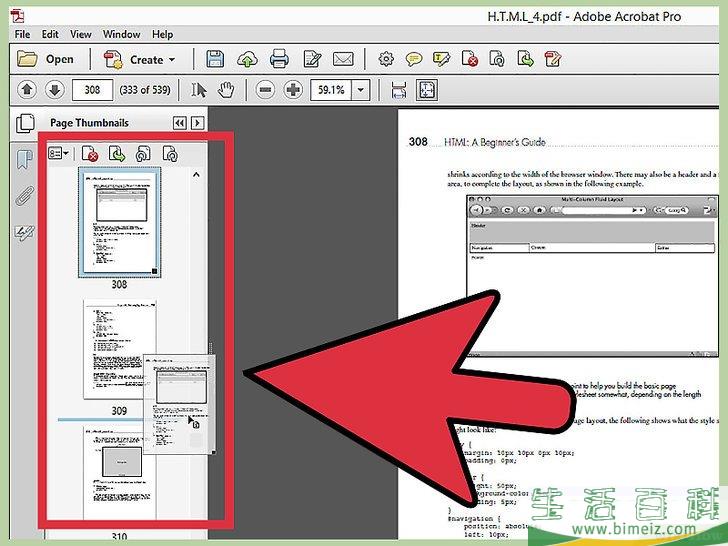Click the zoom level field 59.1%
This screenshot has height=546, width=728.
pyautogui.click(x=331, y=90)
